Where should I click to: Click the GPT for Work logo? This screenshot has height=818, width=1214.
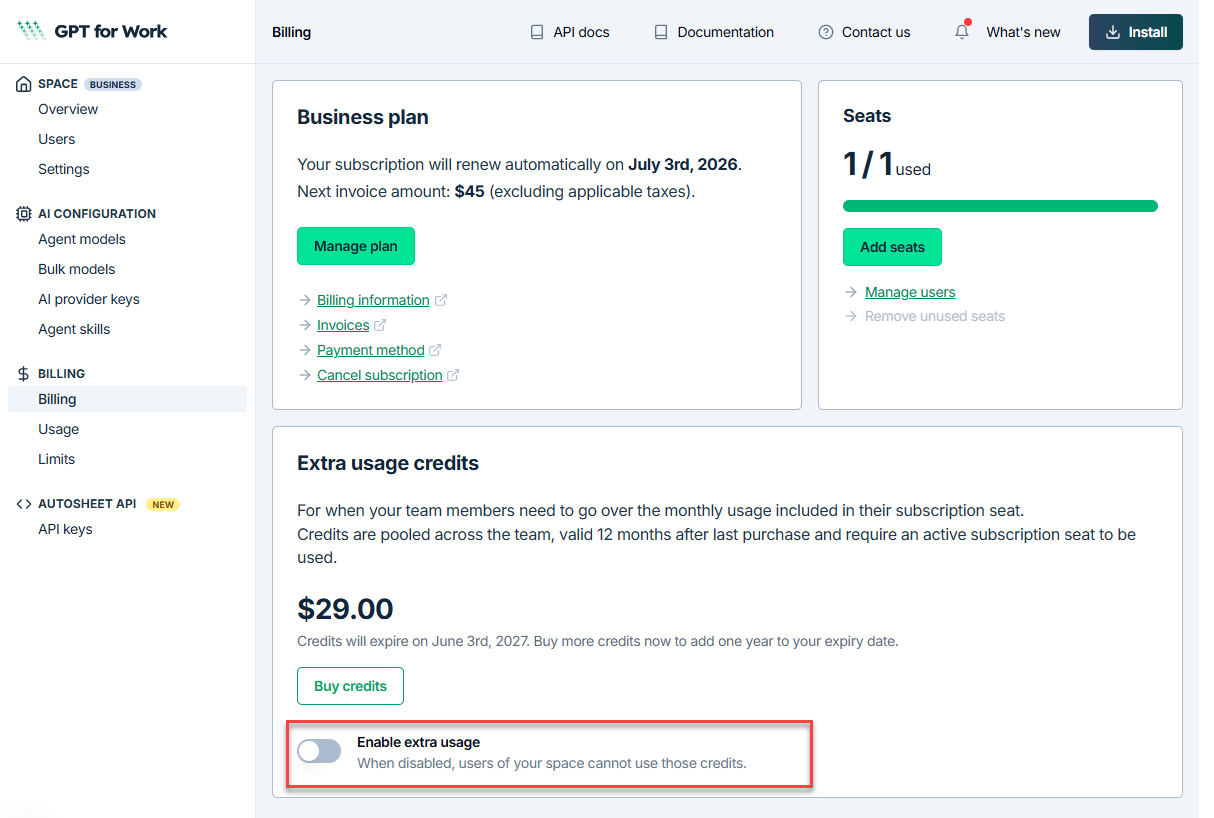coord(92,31)
